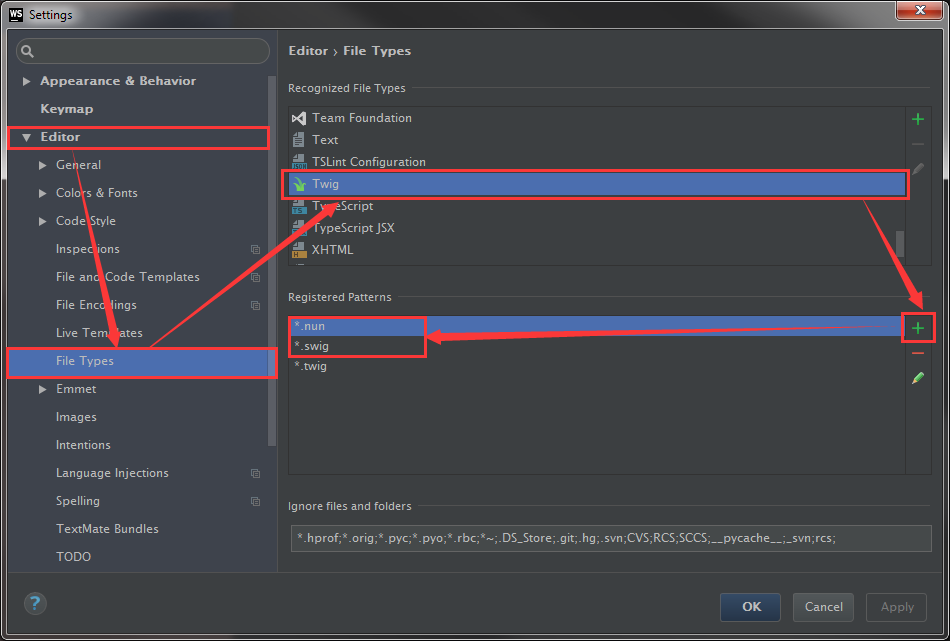This screenshot has height=641, width=950.
Task: Close the Settings window
Action: click(919, 10)
